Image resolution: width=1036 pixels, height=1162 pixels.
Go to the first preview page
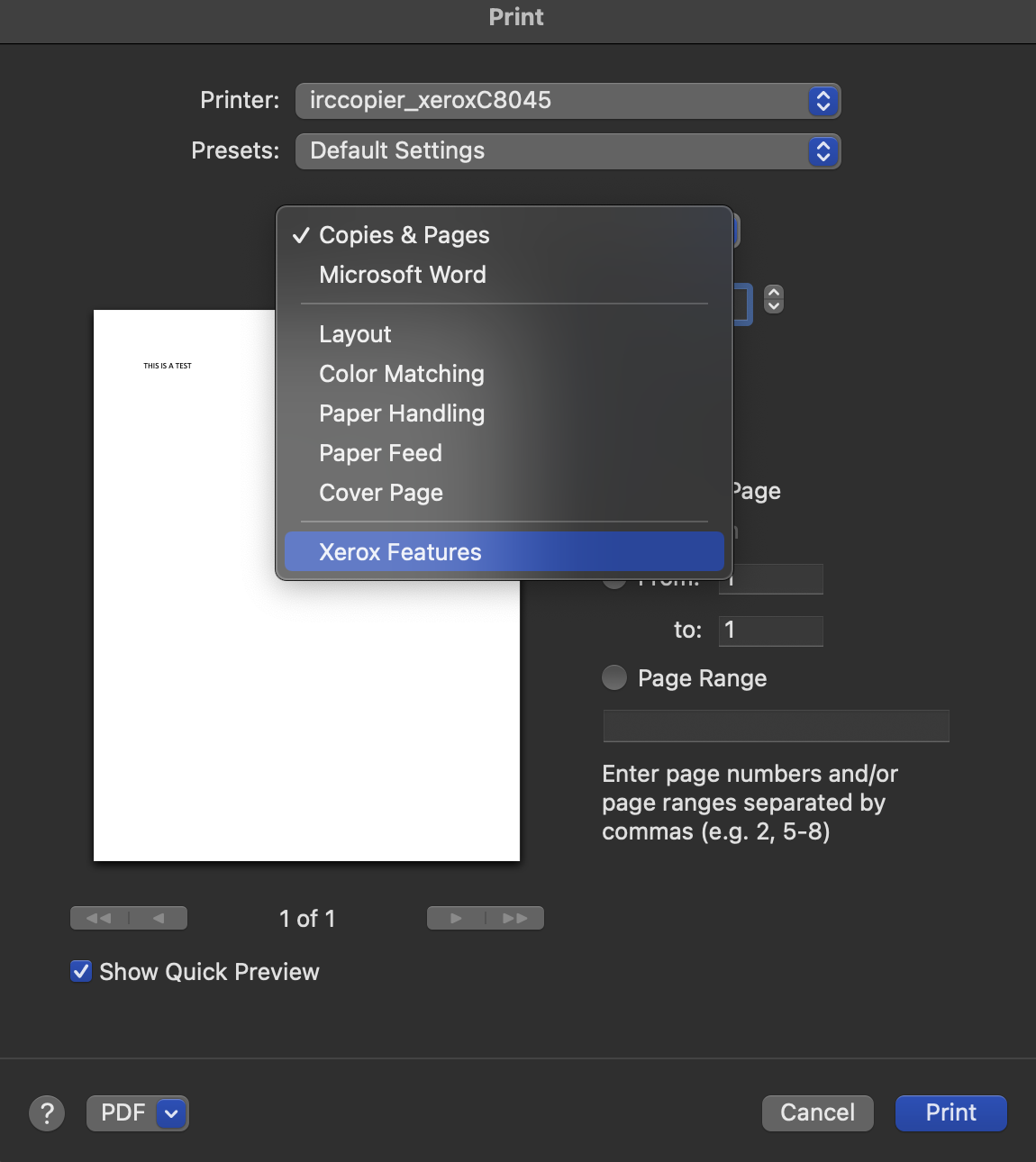[x=99, y=918]
